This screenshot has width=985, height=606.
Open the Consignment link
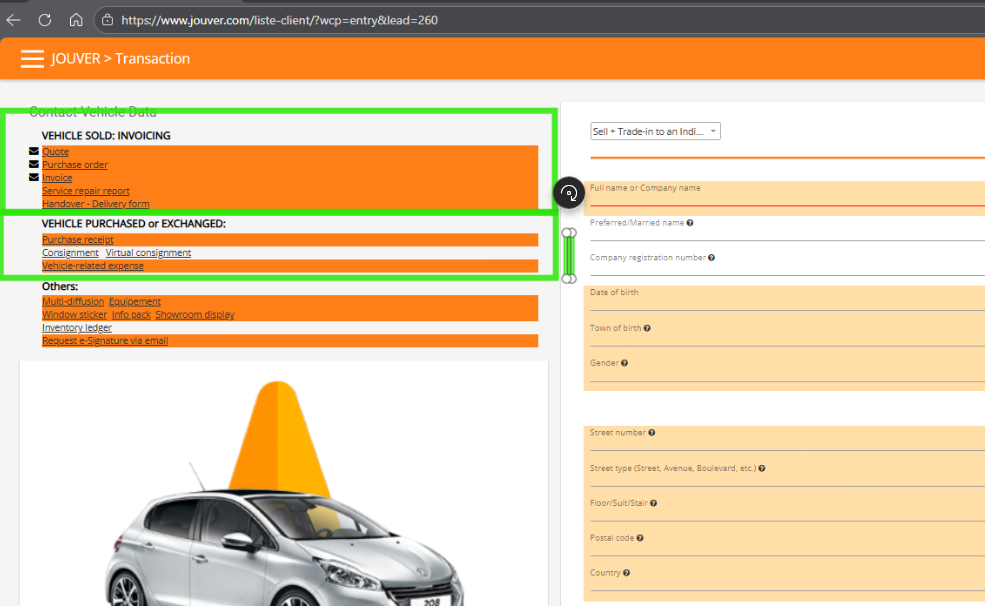click(70, 252)
